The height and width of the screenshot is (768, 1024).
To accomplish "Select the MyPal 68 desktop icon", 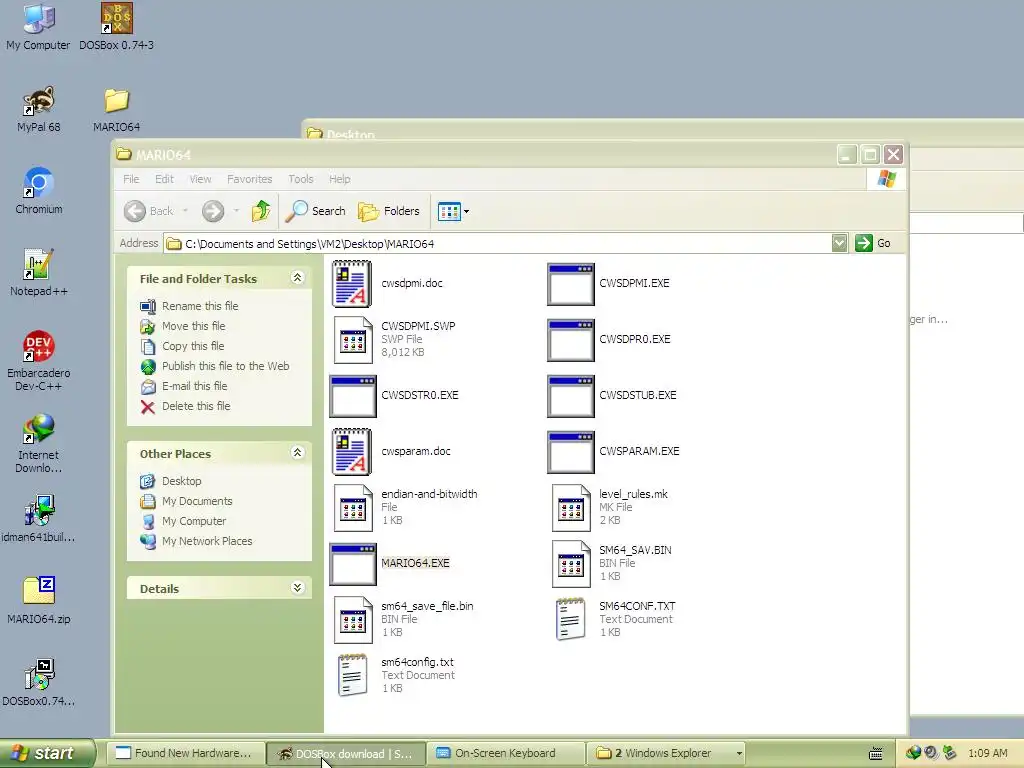I will (x=39, y=109).
